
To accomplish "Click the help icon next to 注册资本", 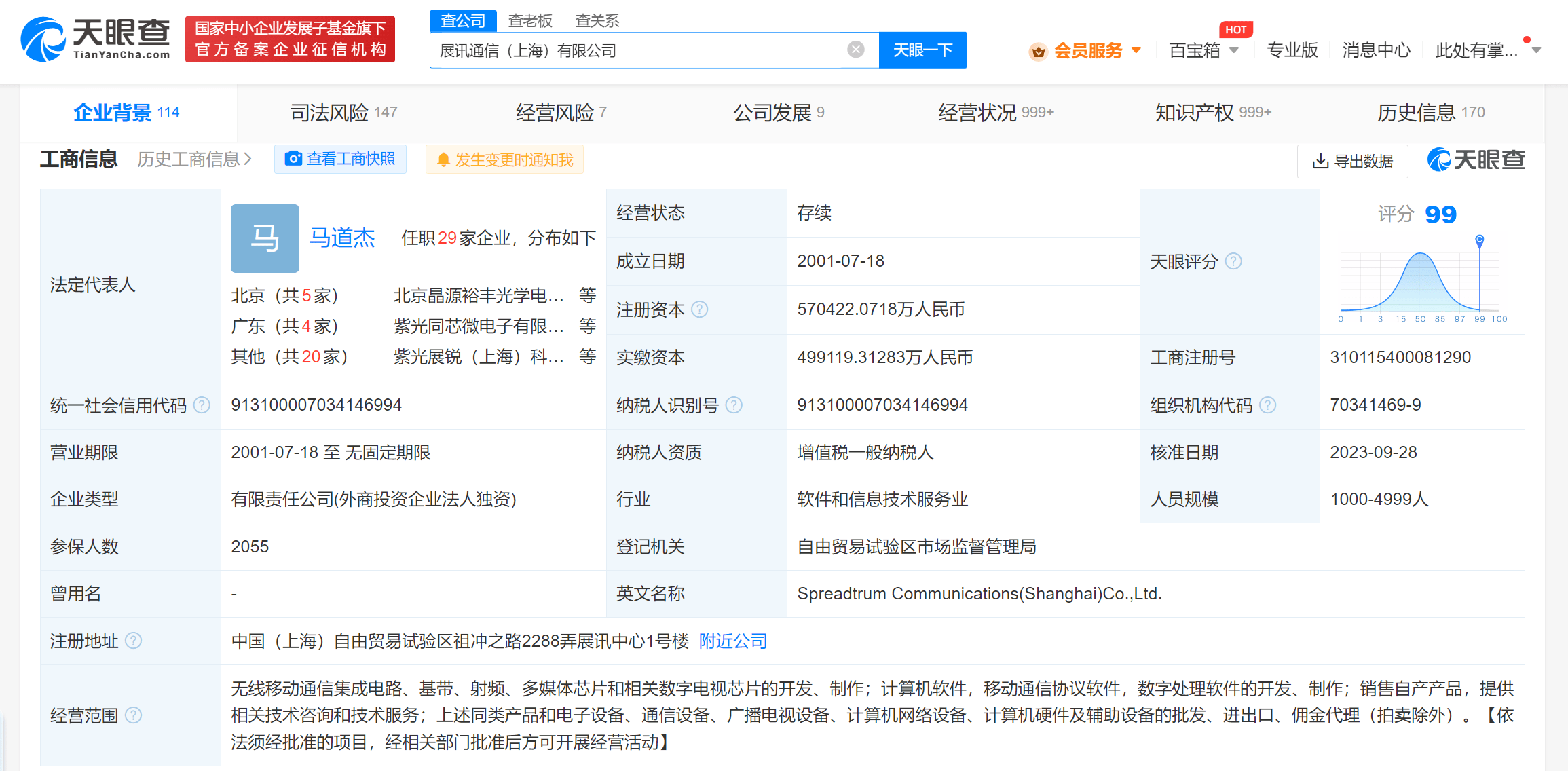I will (x=699, y=309).
